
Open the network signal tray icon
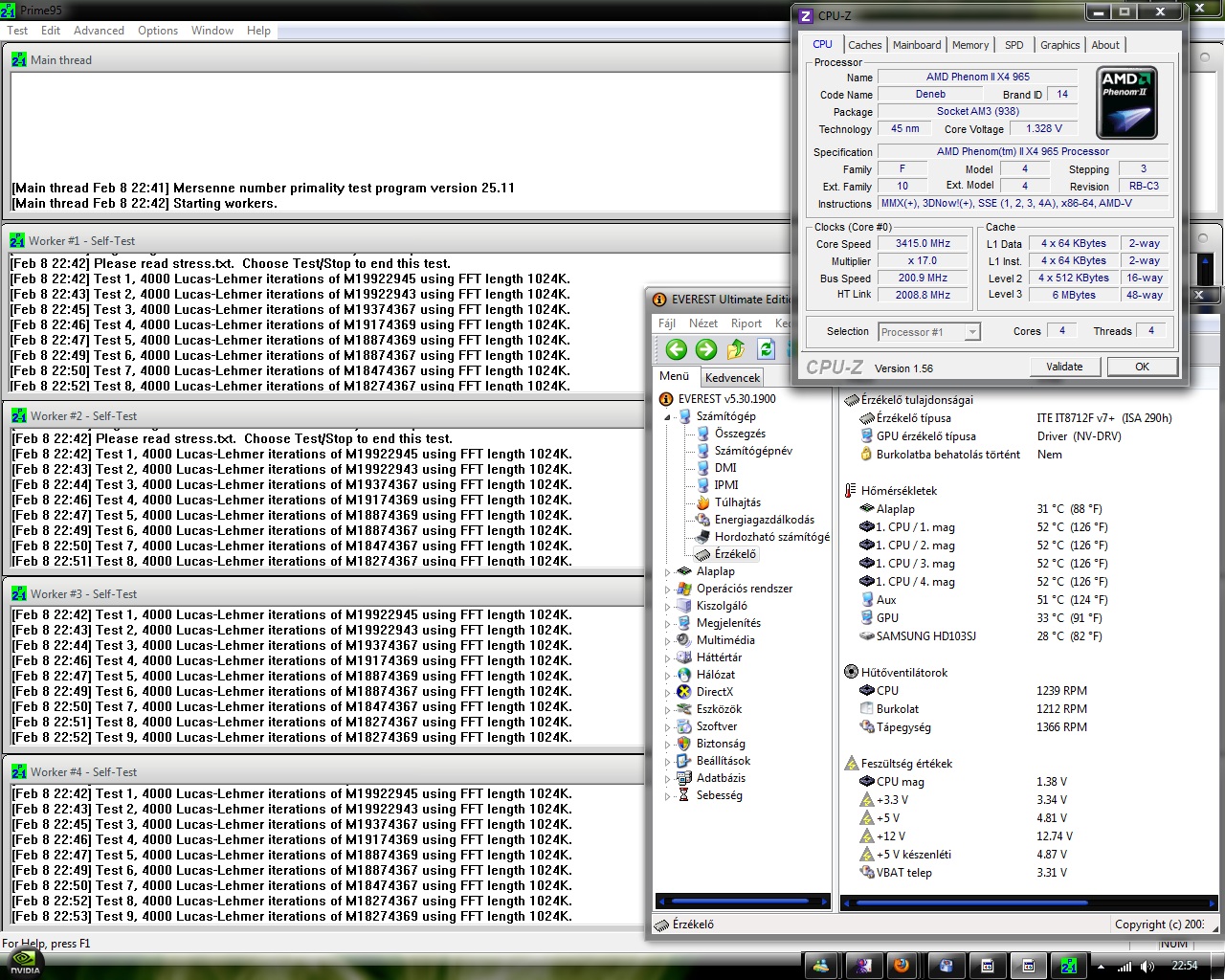pyautogui.click(x=1124, y=967)
